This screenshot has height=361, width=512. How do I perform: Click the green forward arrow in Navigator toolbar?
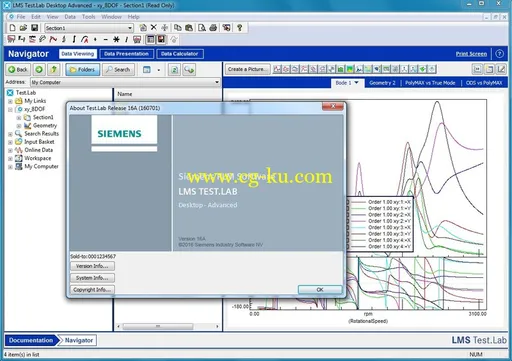pos(39,69)
